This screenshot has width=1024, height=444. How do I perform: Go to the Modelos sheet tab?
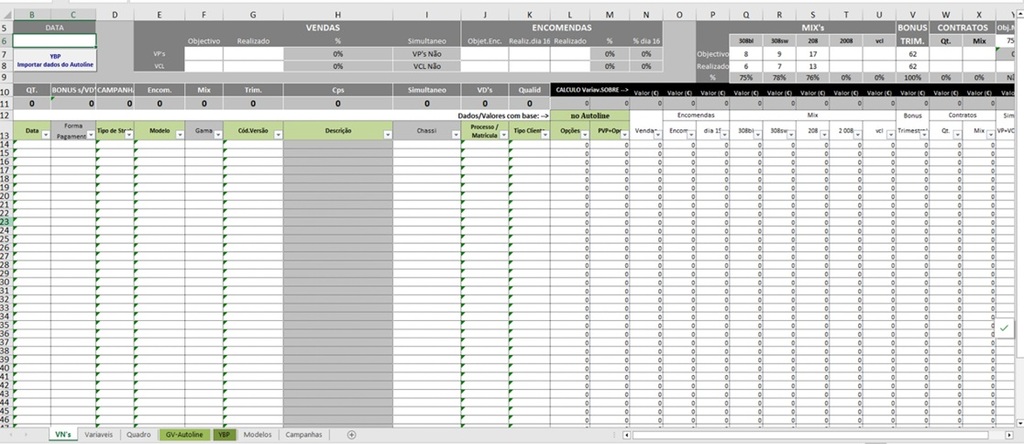[x=257, y=435]
